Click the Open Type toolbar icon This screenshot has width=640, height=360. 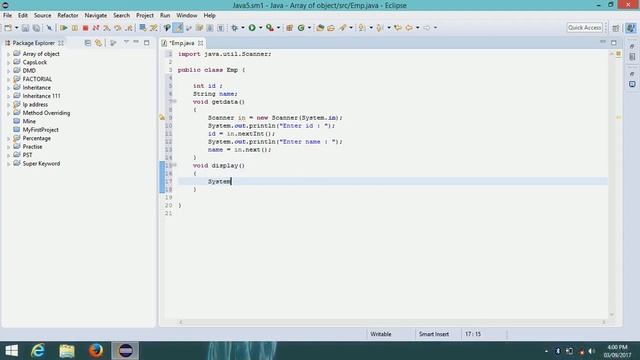[320, 28]
